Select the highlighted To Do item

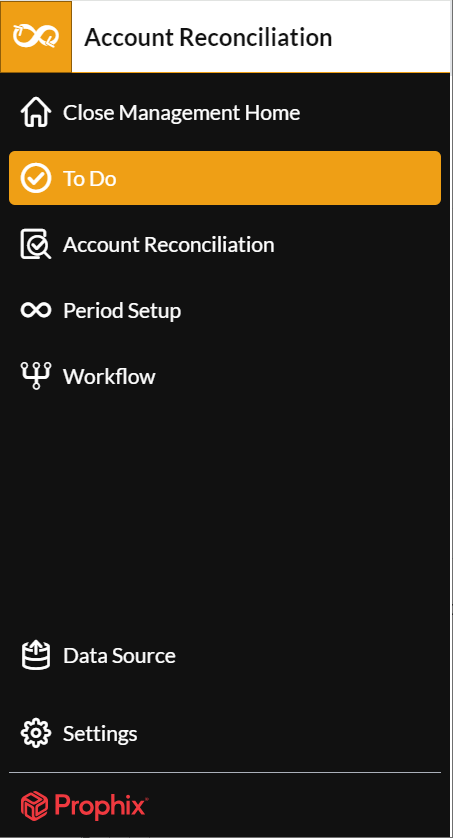coord(225,178)
